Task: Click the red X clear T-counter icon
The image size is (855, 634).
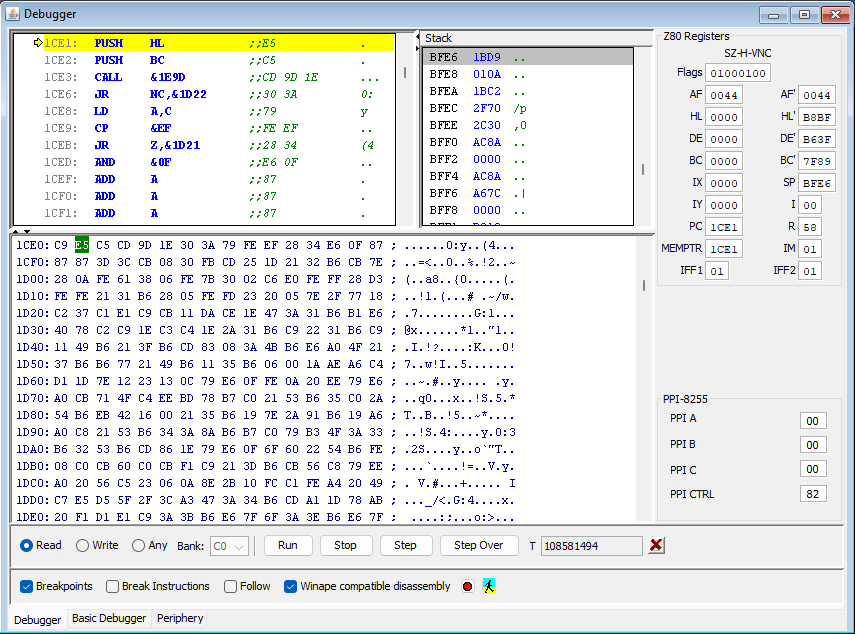Action: (x=656, y=545)
